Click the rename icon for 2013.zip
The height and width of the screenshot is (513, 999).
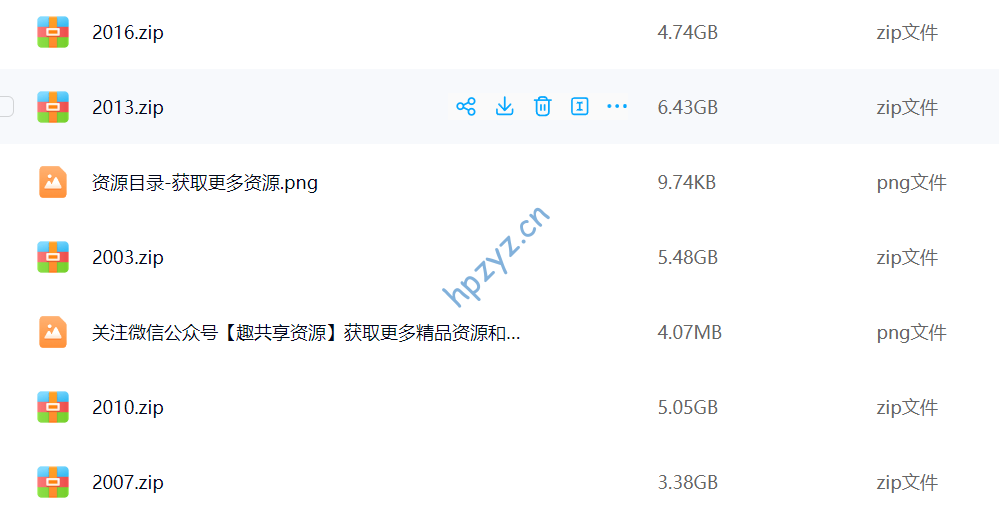[x=580, y=106]
